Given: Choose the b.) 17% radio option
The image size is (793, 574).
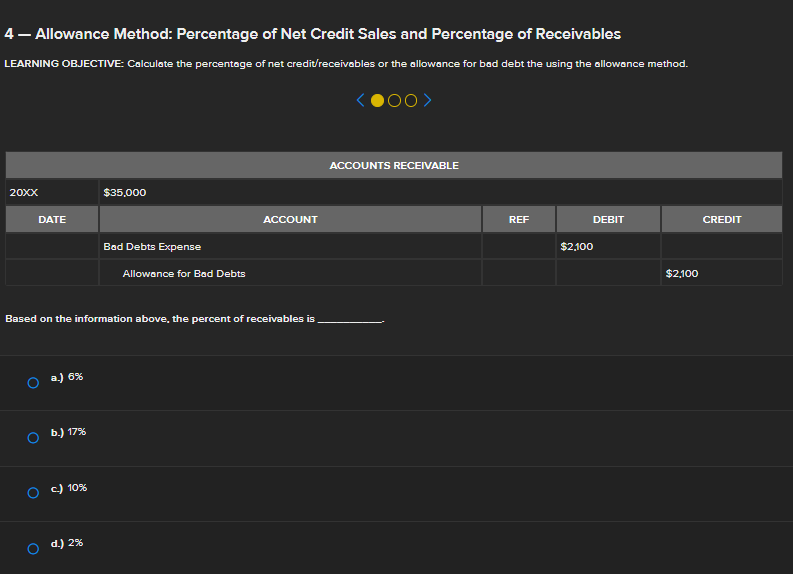Looking at the screenshot, I should 33,437.
